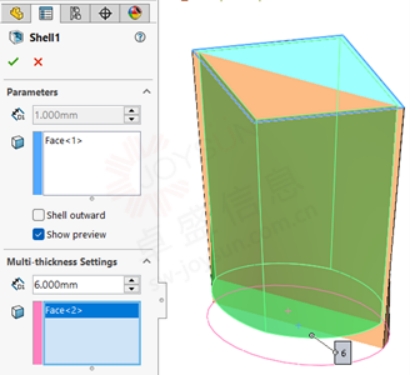Collapse the Multi-thickness Settings section
The width and height of the screenshot is (410, 375).
147,261
